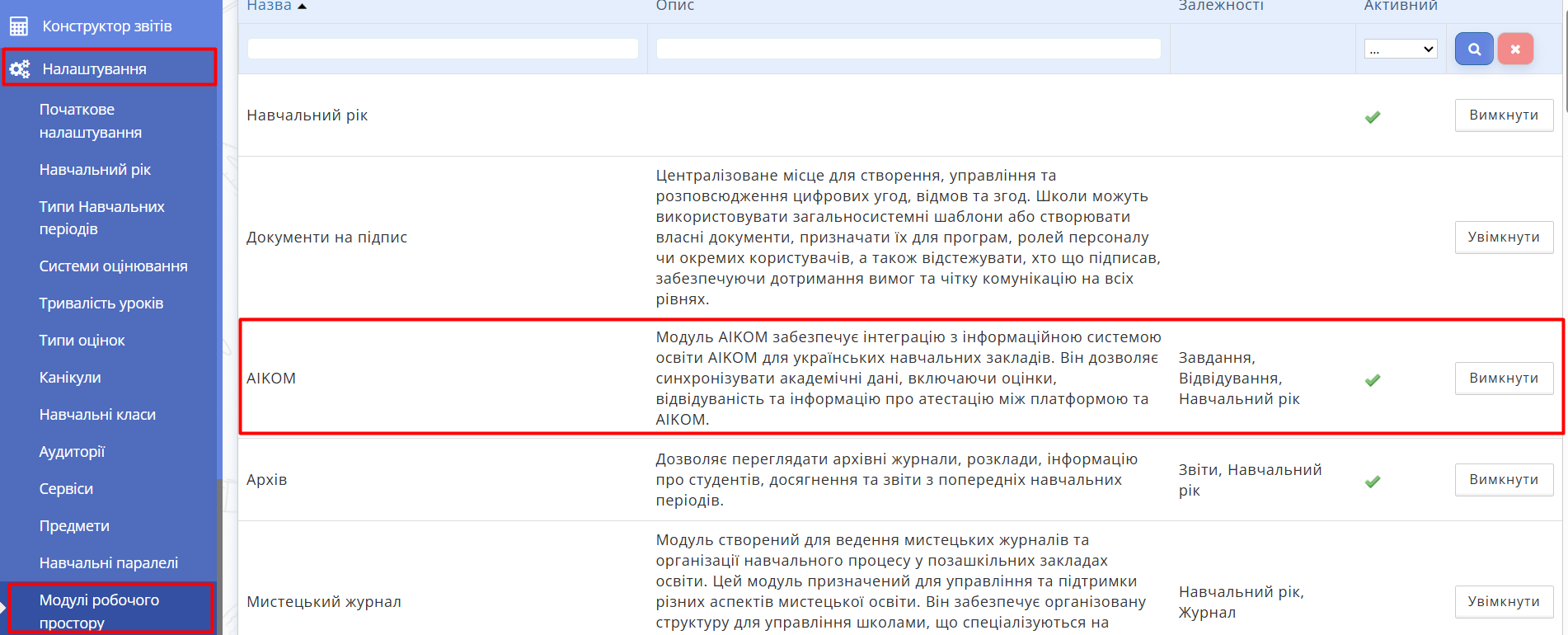The width and height of the screenshot is (1568, 635).
Task: Enable the Документи на підпис module
Action: coord(1503,238)
